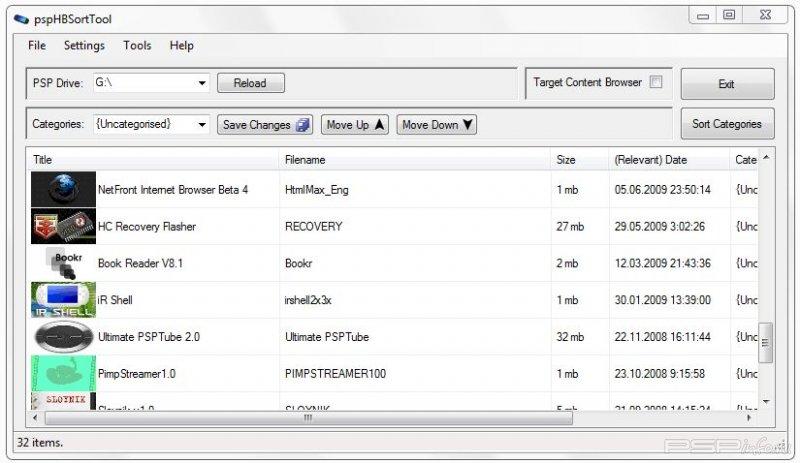The width and height of the screenshot is (800, 463).
Task: Click the Book Reader V8.1 icon
Action: (63, 263)
